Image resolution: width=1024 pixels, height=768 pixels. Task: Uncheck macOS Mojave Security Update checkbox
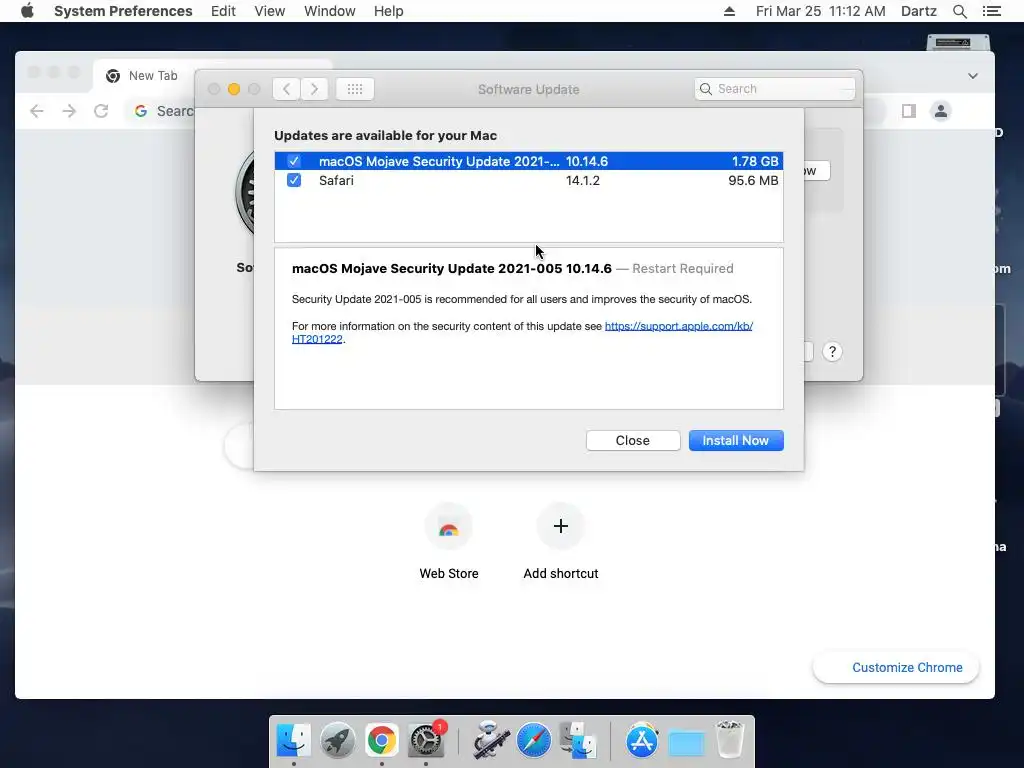294,161
